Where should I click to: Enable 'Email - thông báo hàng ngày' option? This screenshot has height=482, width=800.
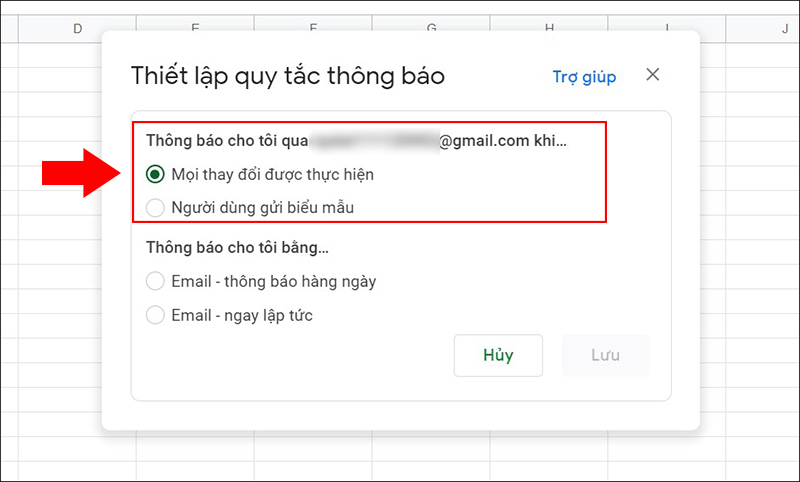(x=155, y=282)
